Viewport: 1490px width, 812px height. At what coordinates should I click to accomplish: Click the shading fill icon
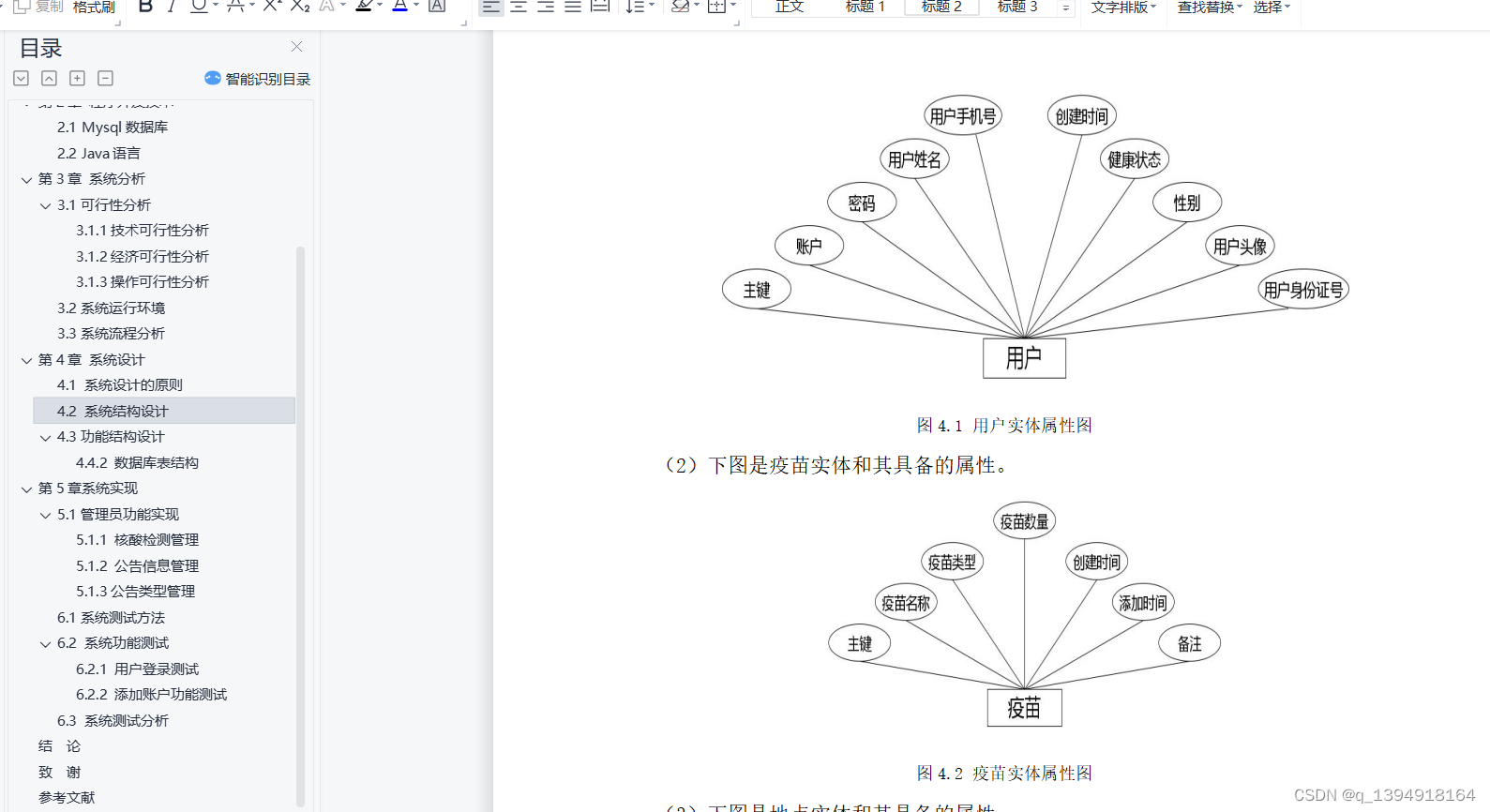click(x=681, y=7)
